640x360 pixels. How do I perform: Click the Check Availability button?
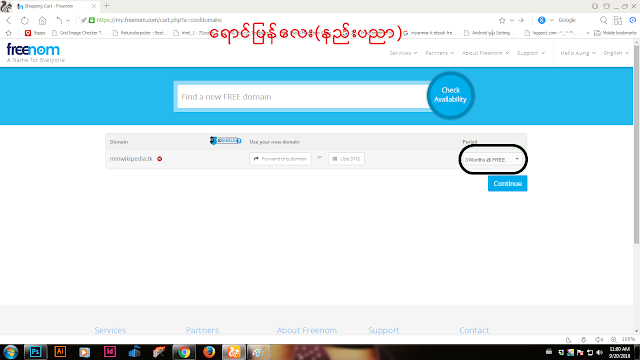click(x=450, y=95)
